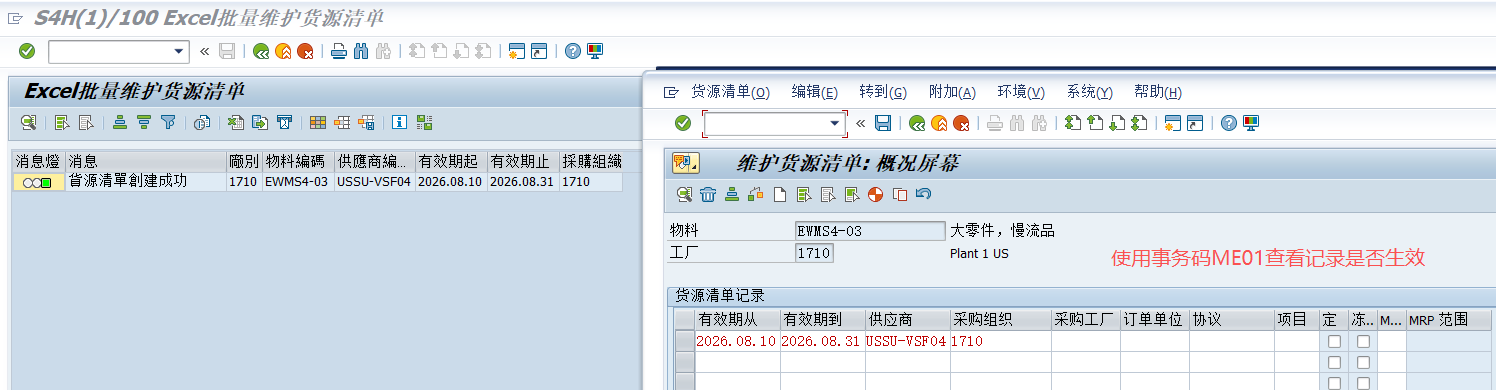Click the Delete trash can icon in the source list toolbar

[x=708, y=194]
